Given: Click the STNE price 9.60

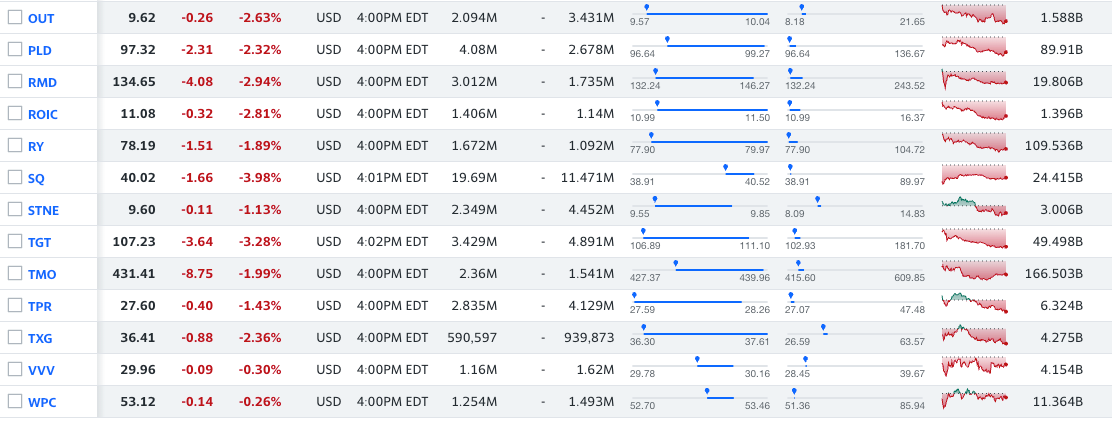Looking at the screenshot, I should tap(142, 210).
